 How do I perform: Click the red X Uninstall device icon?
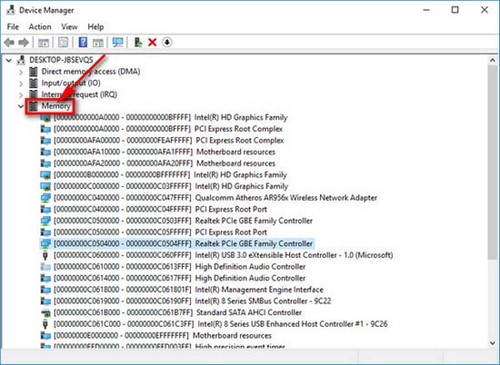tap(152, 42)
